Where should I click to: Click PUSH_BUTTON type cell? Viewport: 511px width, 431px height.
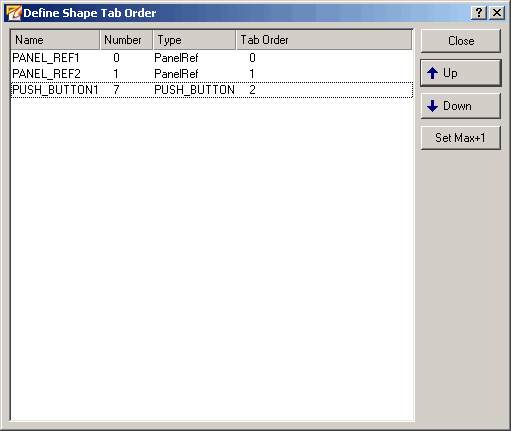click(x=194, y=90)
